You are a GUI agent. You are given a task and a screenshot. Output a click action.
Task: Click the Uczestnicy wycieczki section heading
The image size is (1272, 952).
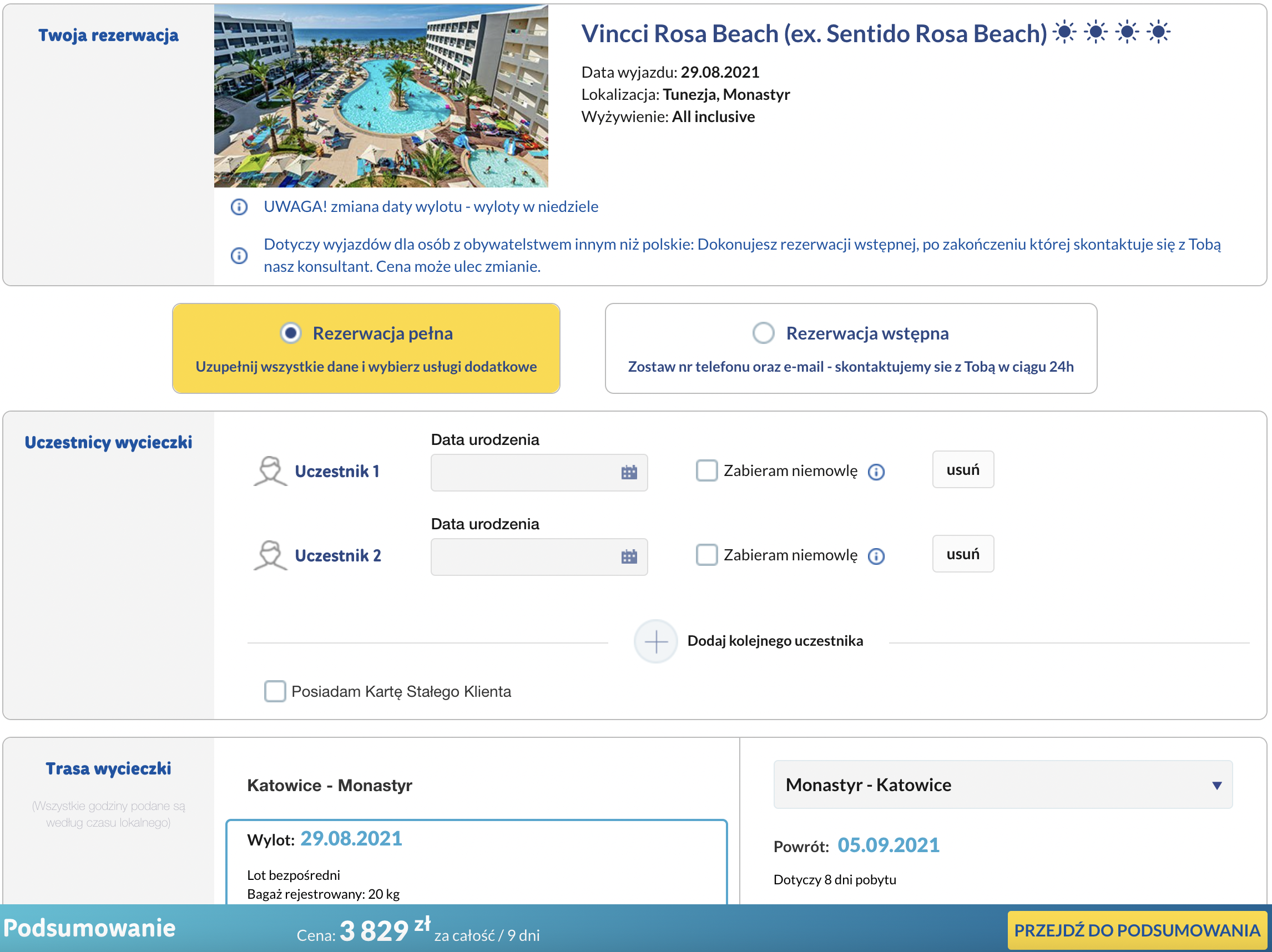[108, 442]
